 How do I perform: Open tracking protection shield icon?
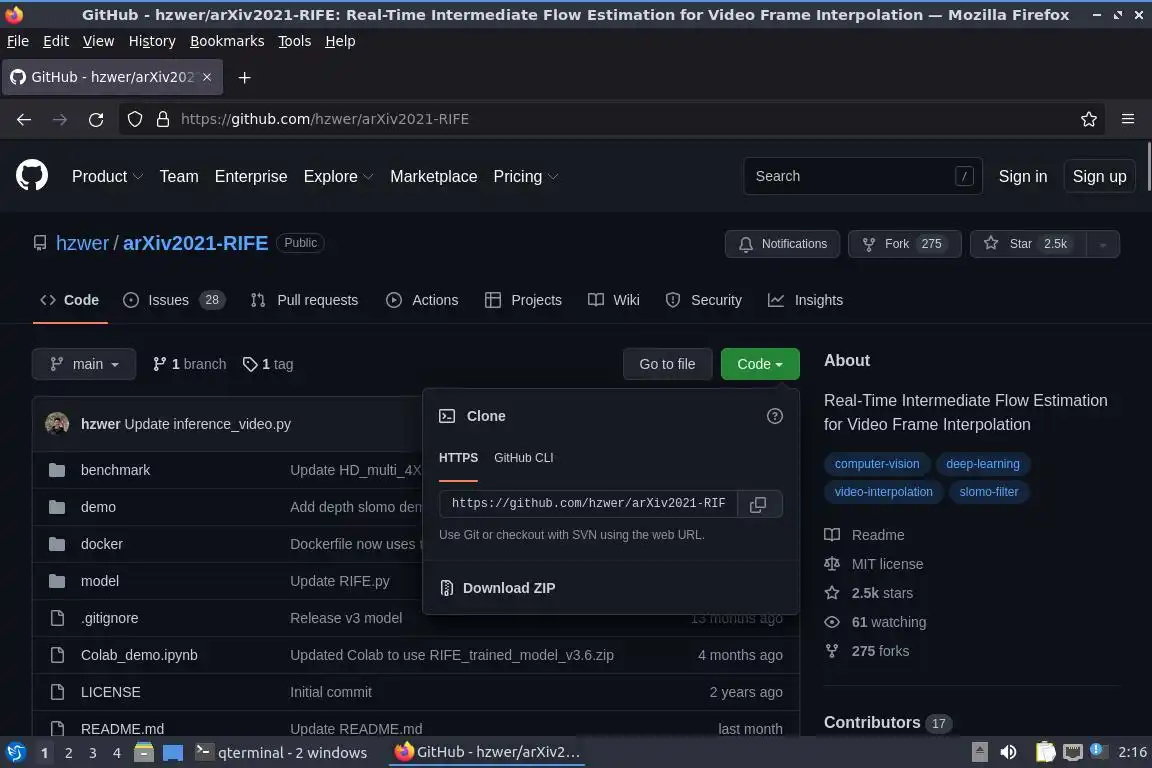click(x=135, y=119)
